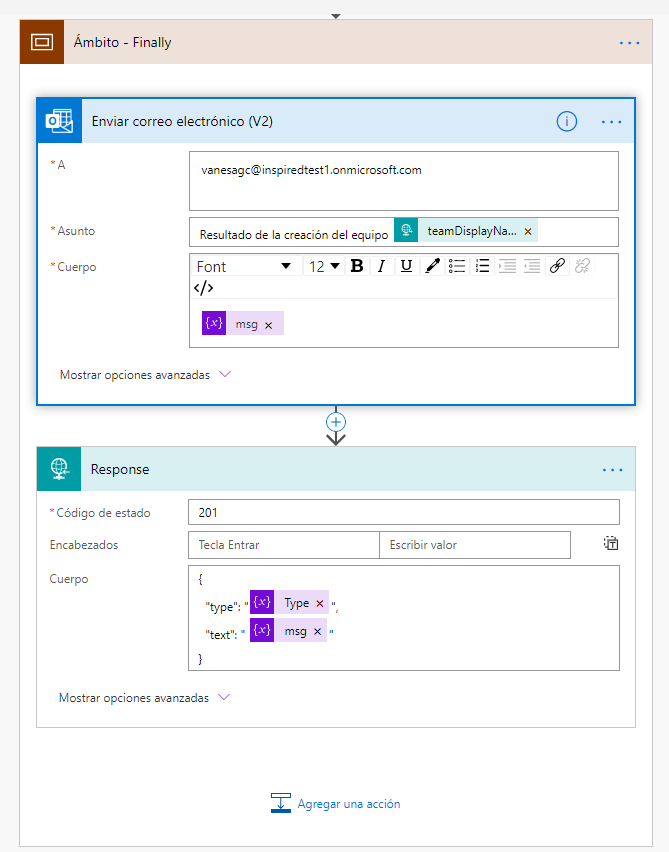
Task: Open the Font family dropdown
Action: click(x=244, y=266)
